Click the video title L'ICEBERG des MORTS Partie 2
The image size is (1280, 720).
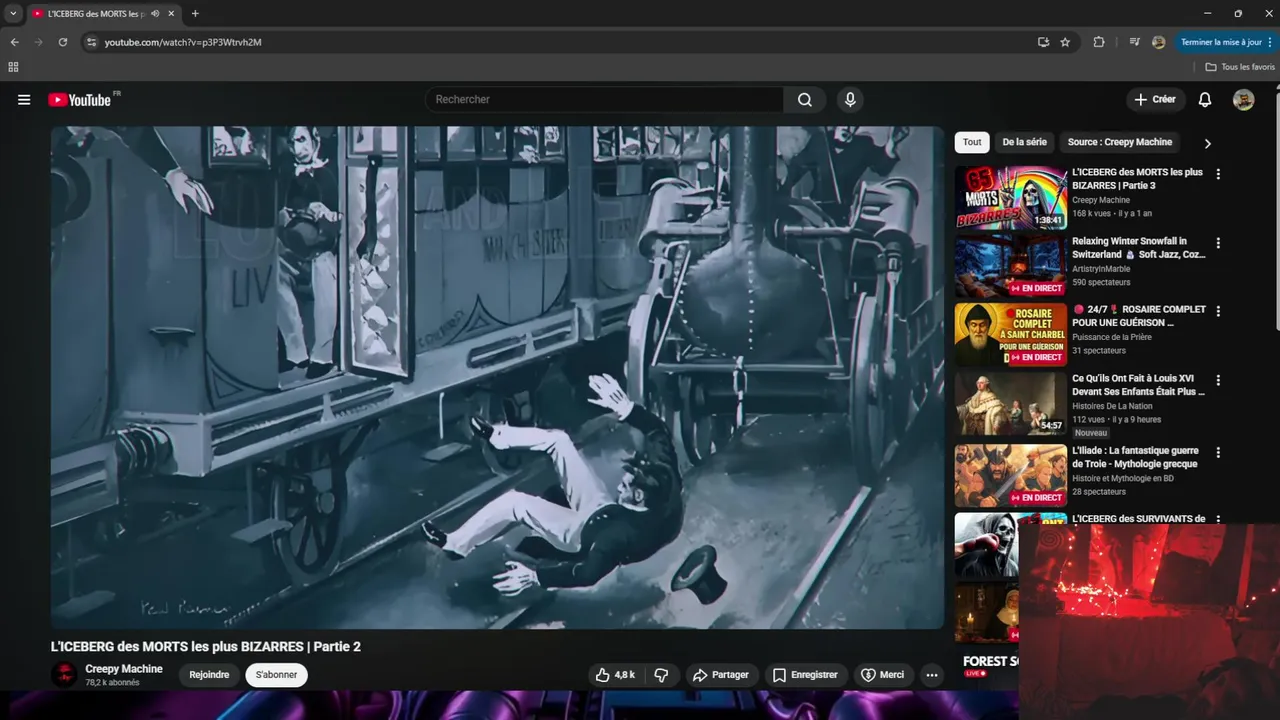pos(206,647)
